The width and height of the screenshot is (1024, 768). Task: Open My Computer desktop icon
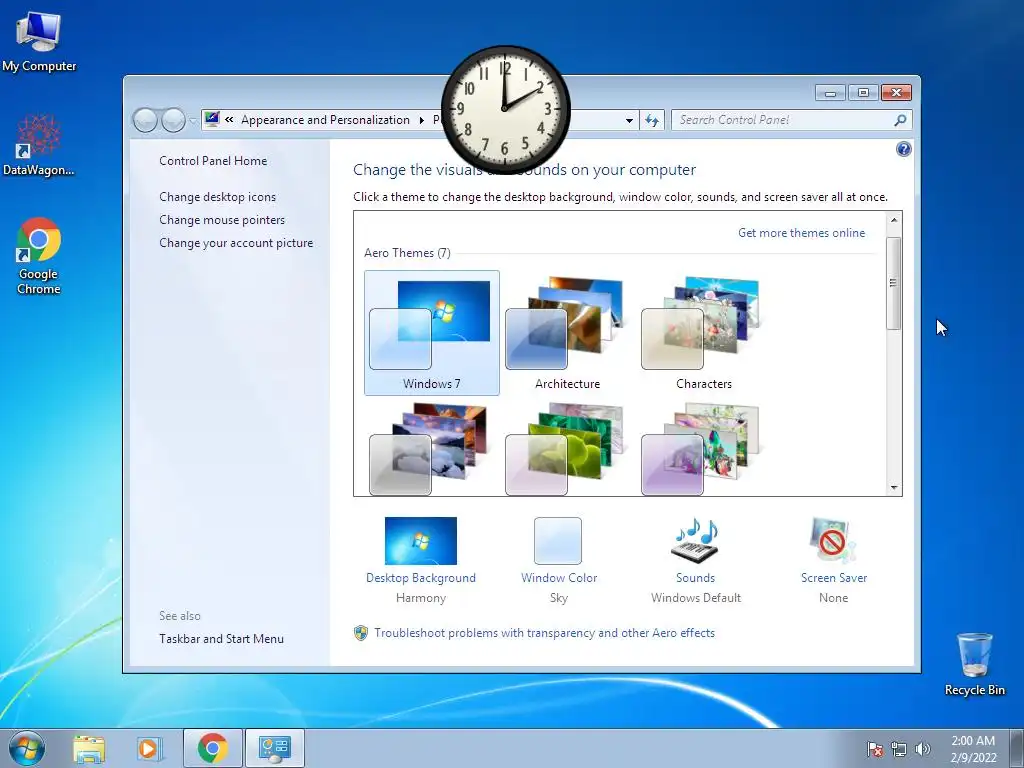tap(39, 40)
